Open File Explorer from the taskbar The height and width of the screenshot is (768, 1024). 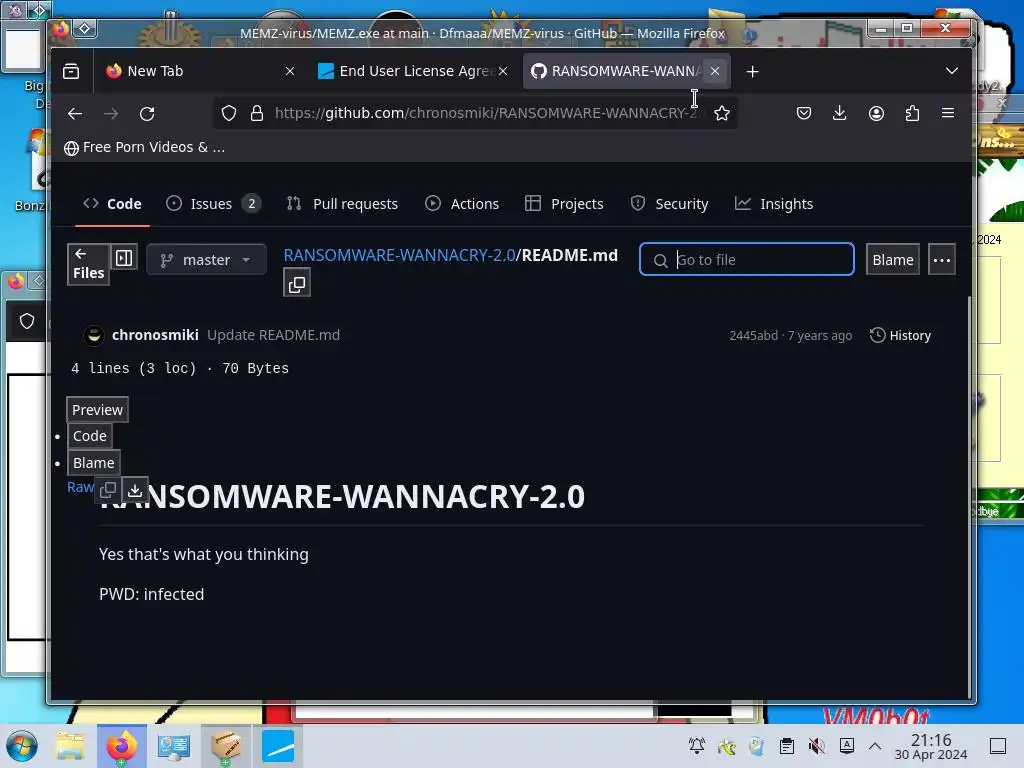pos(70,746)
